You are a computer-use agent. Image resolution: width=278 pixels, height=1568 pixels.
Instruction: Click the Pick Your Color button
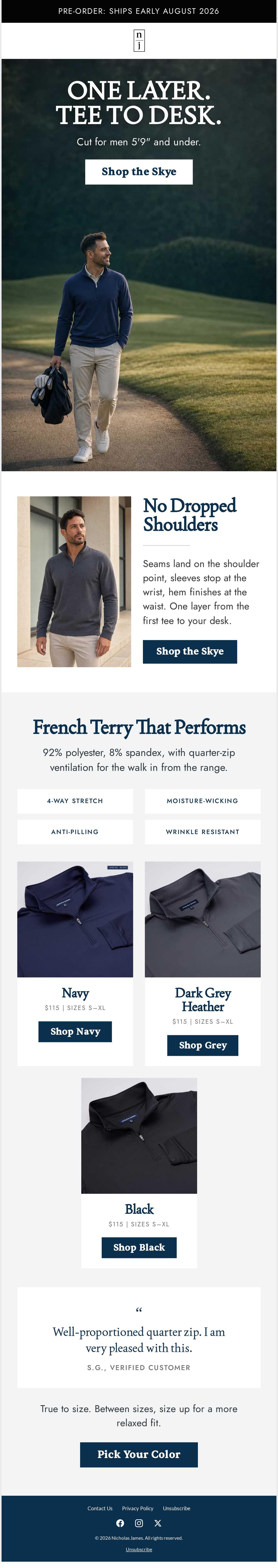click(x=139, y=1454)
